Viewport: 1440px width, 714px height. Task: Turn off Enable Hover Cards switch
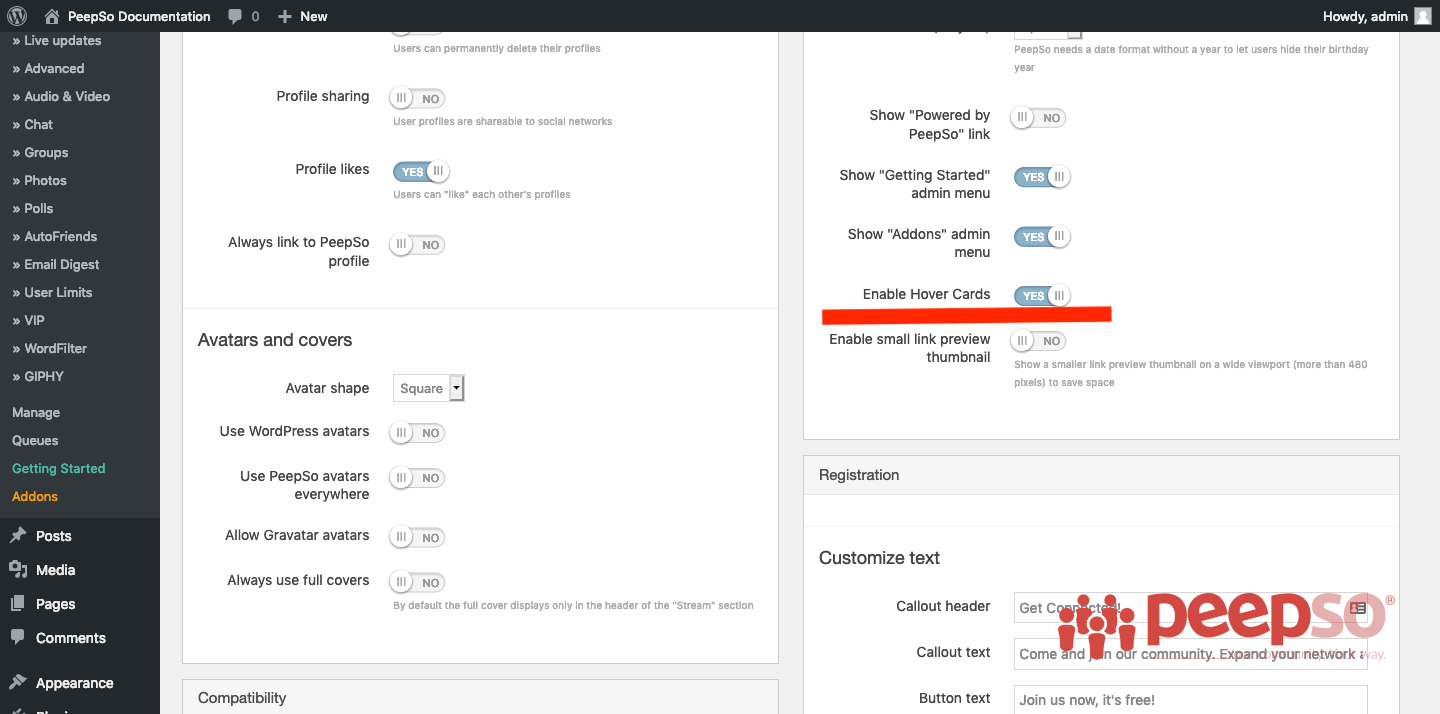(1042, 296)
